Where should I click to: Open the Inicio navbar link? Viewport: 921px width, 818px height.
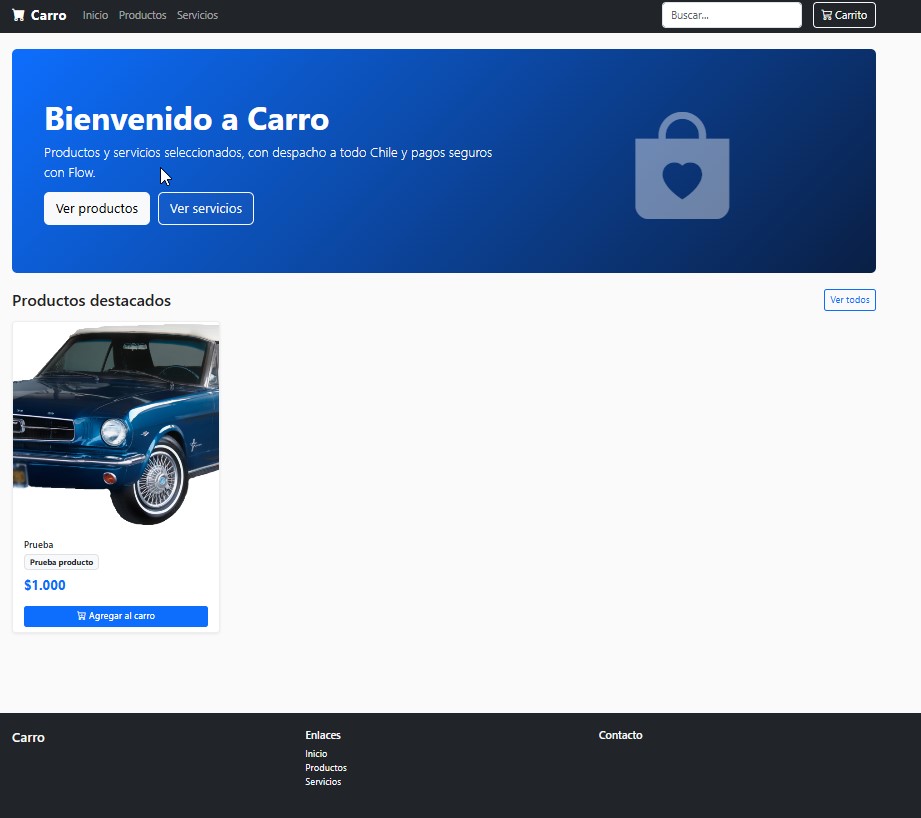tap(95, 15)
